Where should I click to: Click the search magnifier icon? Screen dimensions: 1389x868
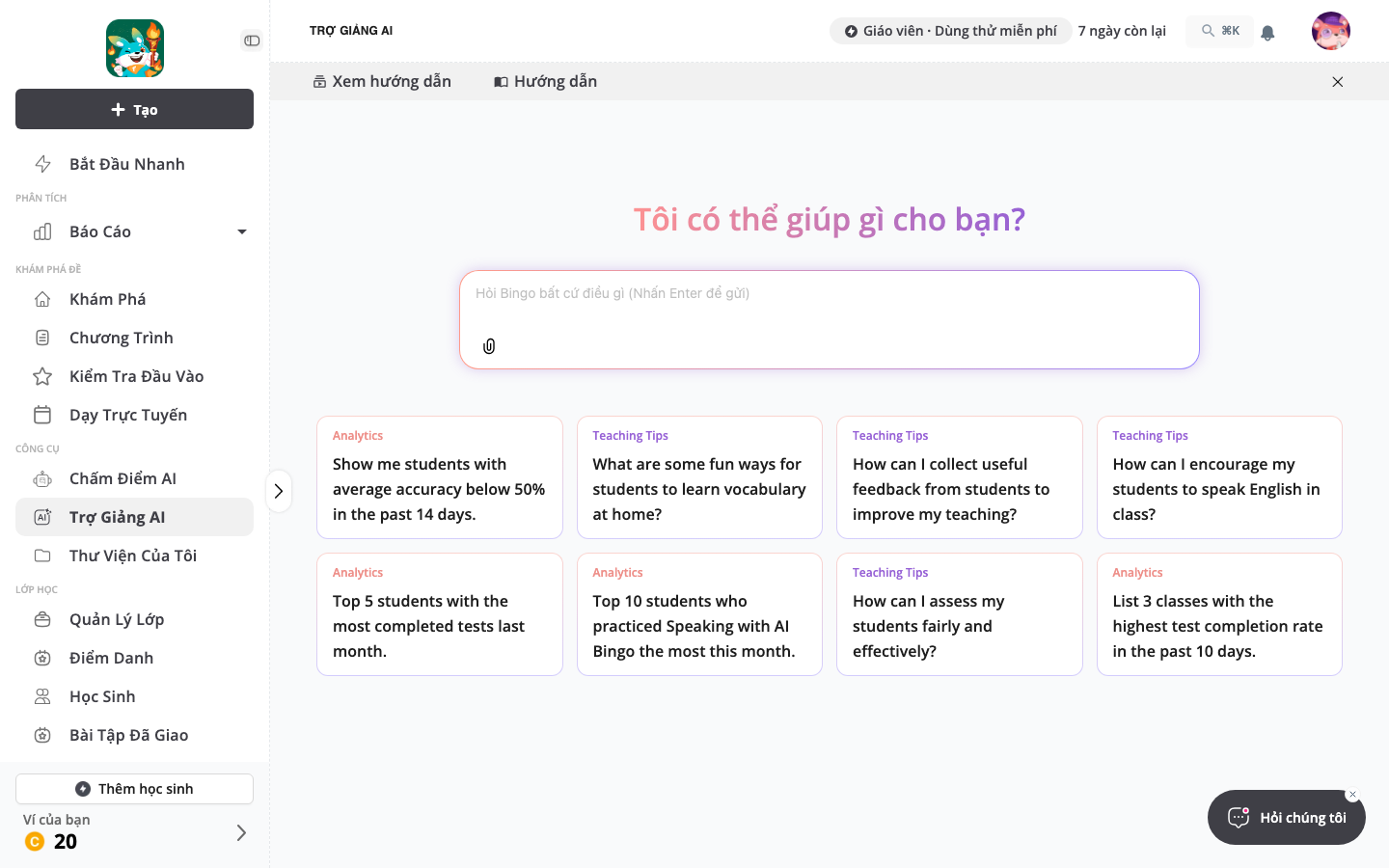tap(1208, 31)
